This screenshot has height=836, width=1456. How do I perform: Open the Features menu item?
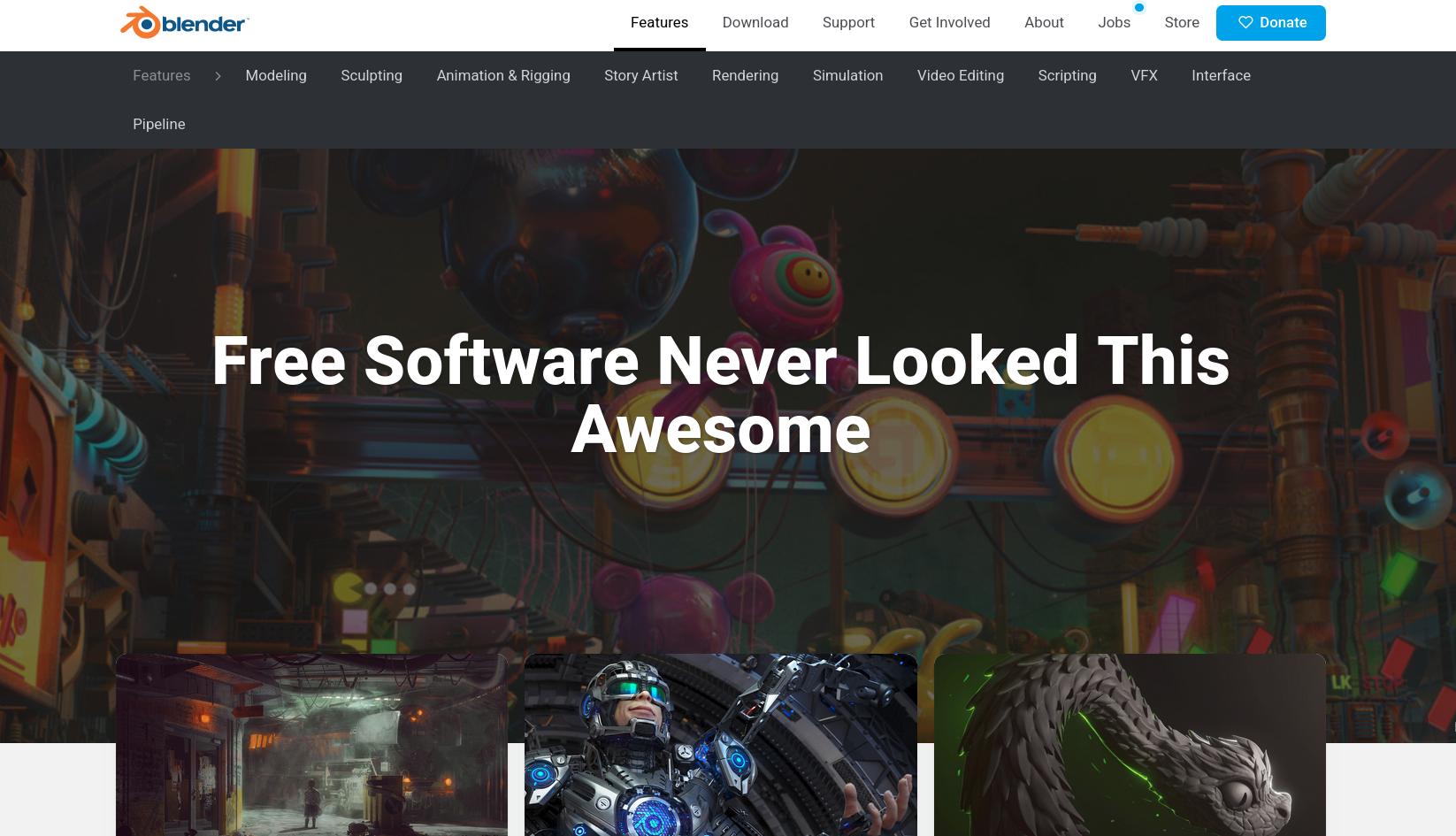659,23
